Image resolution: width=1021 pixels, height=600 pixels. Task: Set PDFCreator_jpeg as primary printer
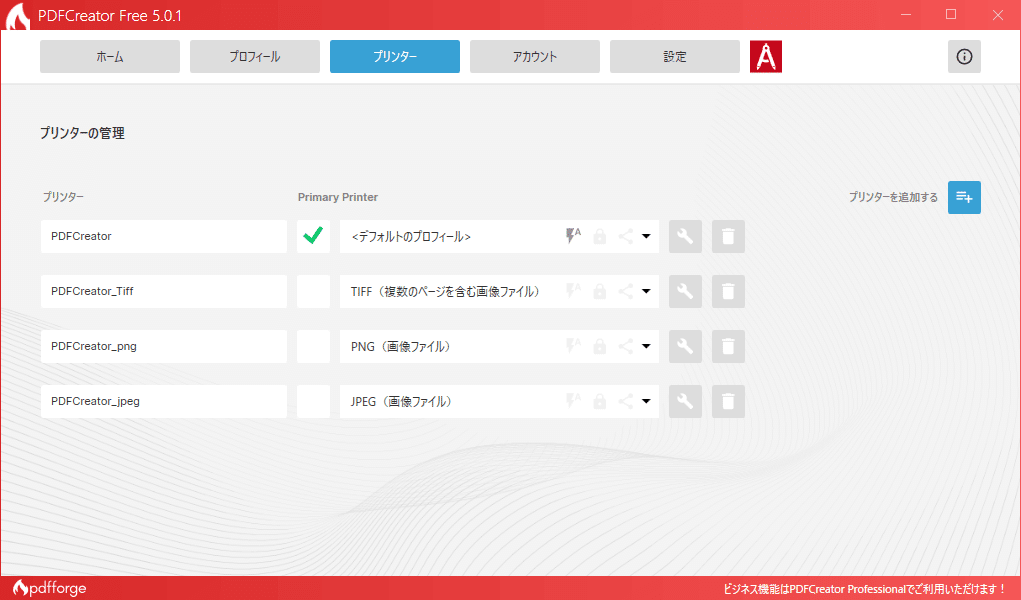point(313,401)
